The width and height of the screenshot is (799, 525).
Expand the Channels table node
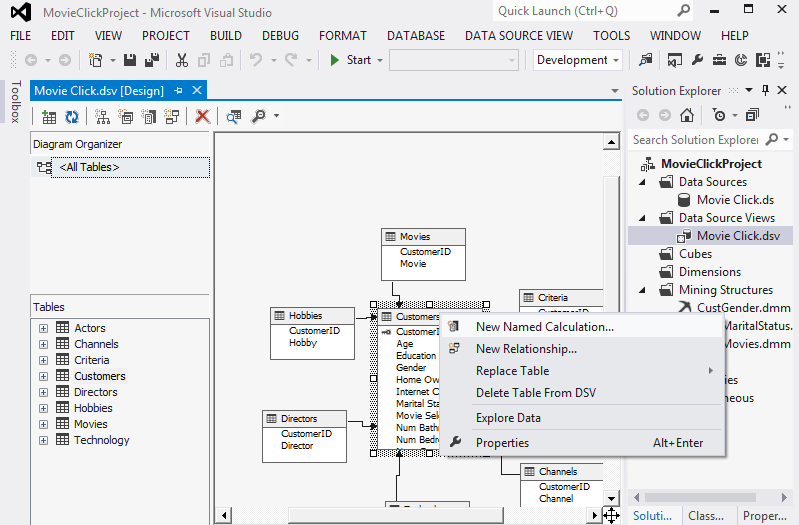43,345
